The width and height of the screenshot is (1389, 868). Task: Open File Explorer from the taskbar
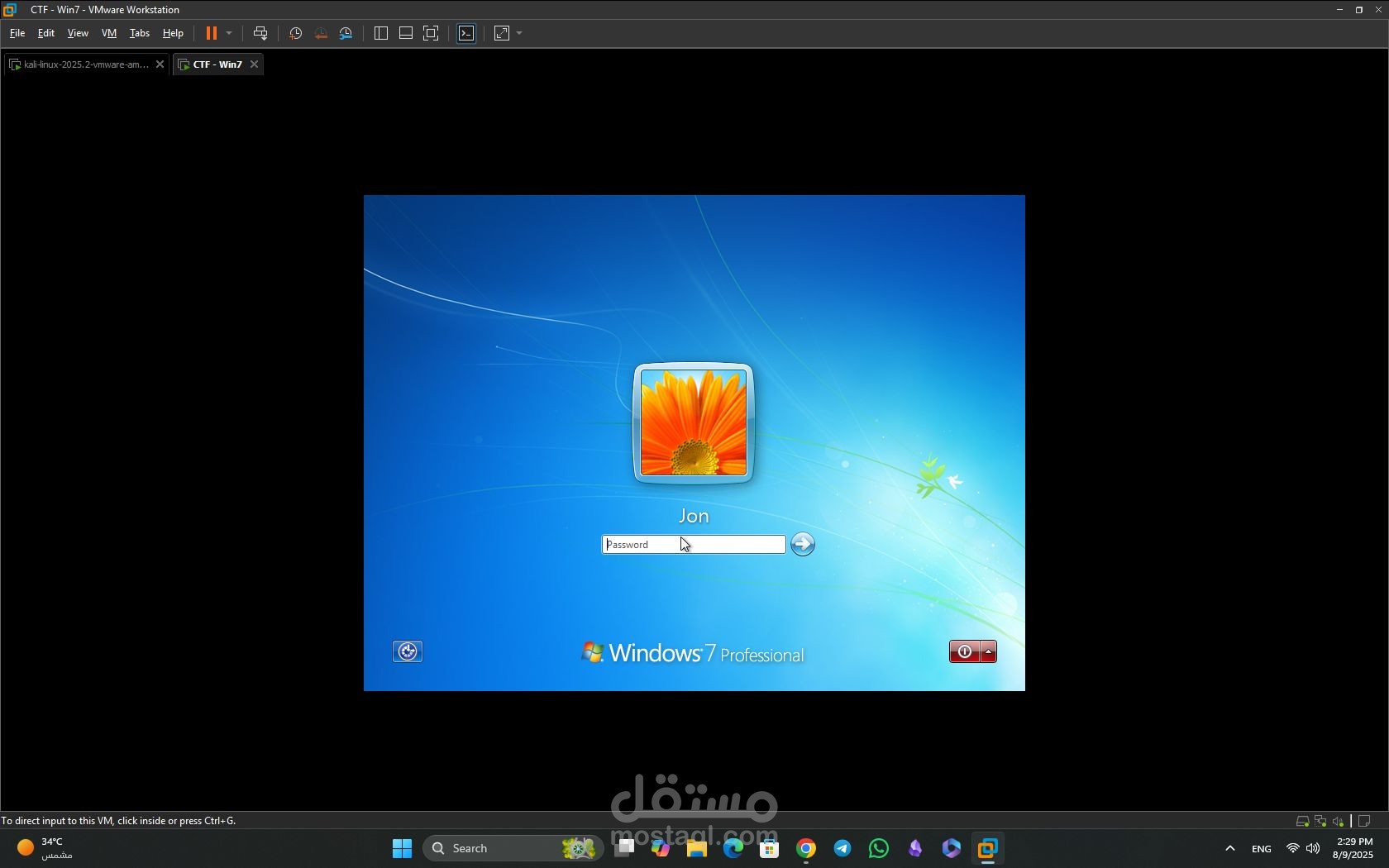[697, 848]
